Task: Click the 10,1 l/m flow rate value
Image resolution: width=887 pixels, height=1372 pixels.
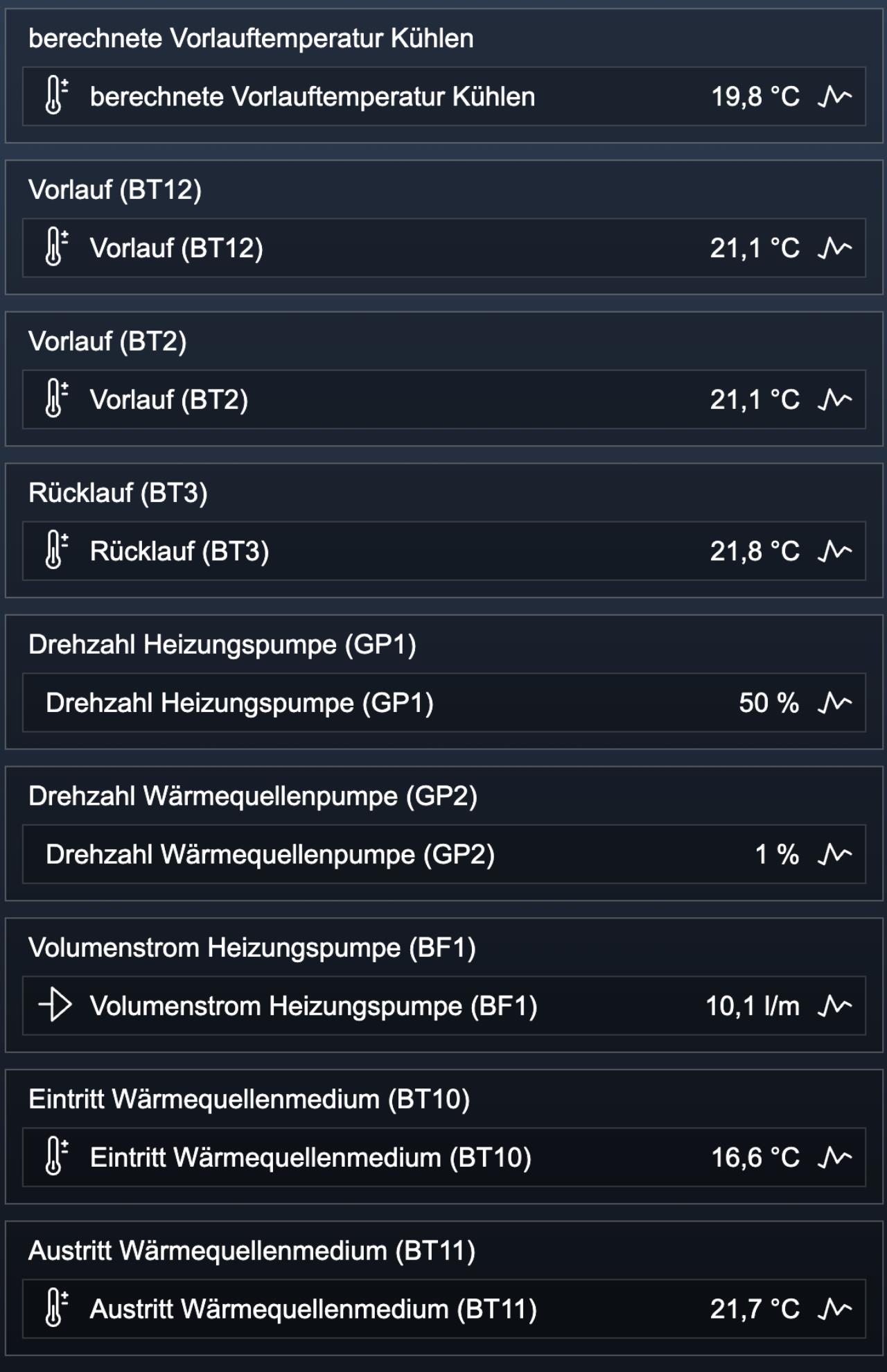Action: pos(753,1006)
